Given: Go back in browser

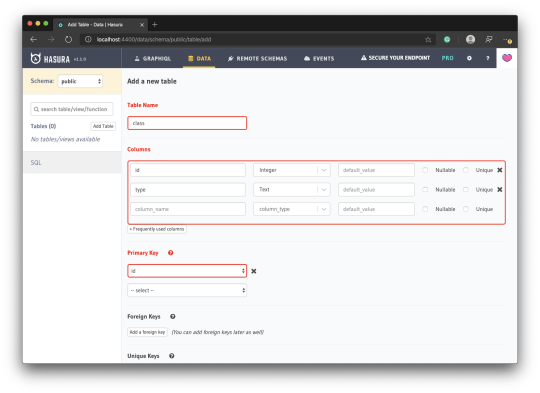Looking at the screenshot, I should (x=33, y=40).
